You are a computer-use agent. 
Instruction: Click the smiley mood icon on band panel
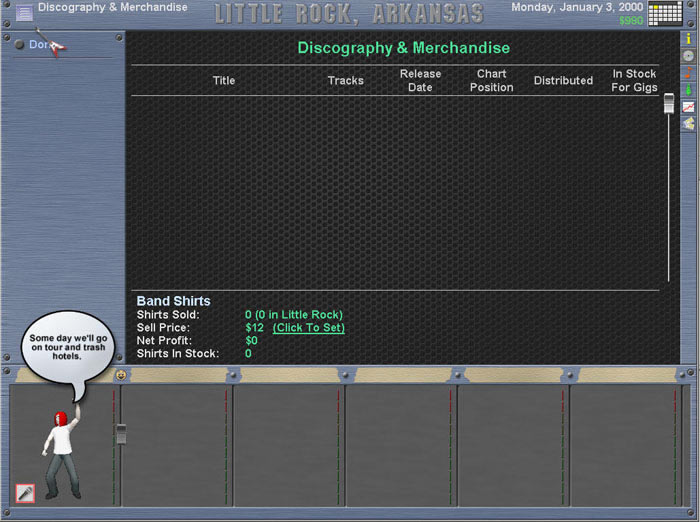click(x=121, y=375)
